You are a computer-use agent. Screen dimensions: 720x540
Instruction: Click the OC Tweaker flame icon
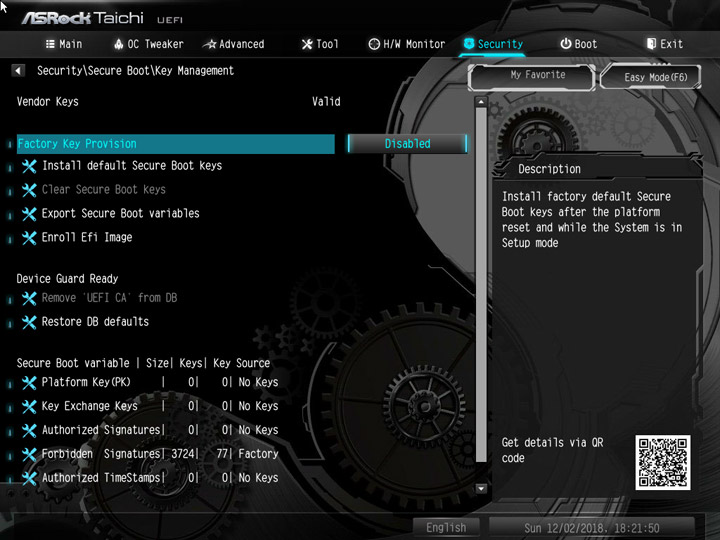coord(118,44)
